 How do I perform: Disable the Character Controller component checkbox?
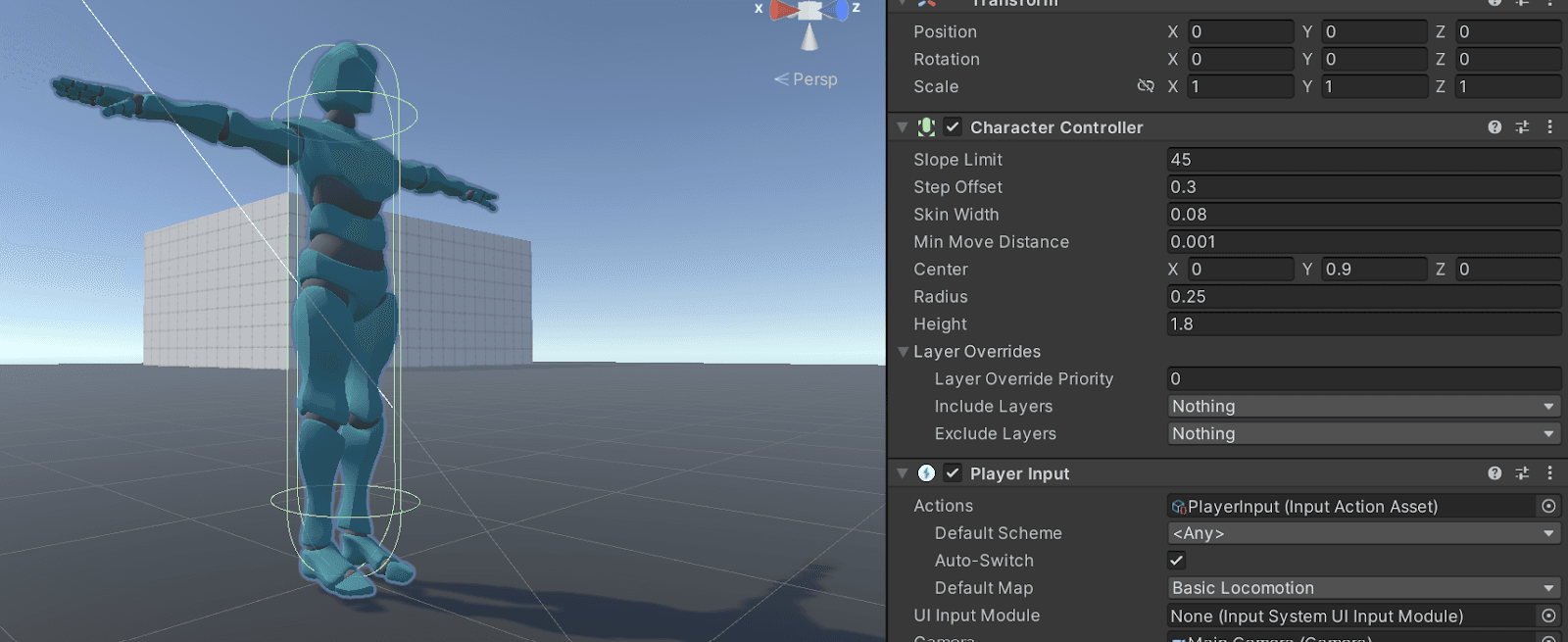(953, 127)
